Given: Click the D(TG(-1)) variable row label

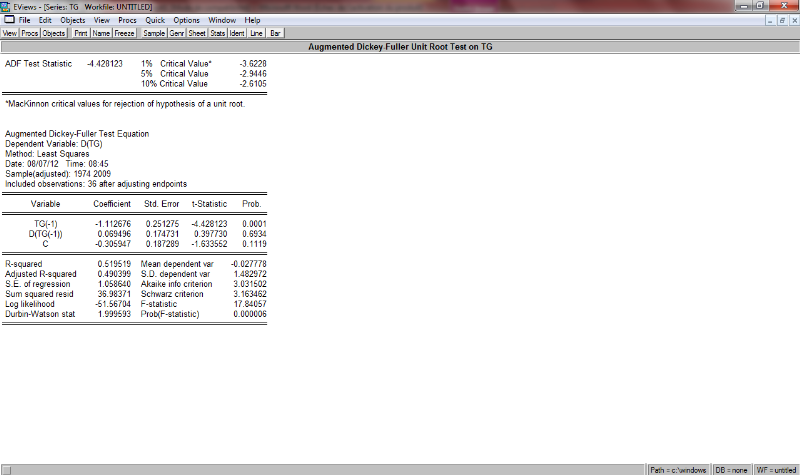Looking at the screenshot, I should [45, 234].
